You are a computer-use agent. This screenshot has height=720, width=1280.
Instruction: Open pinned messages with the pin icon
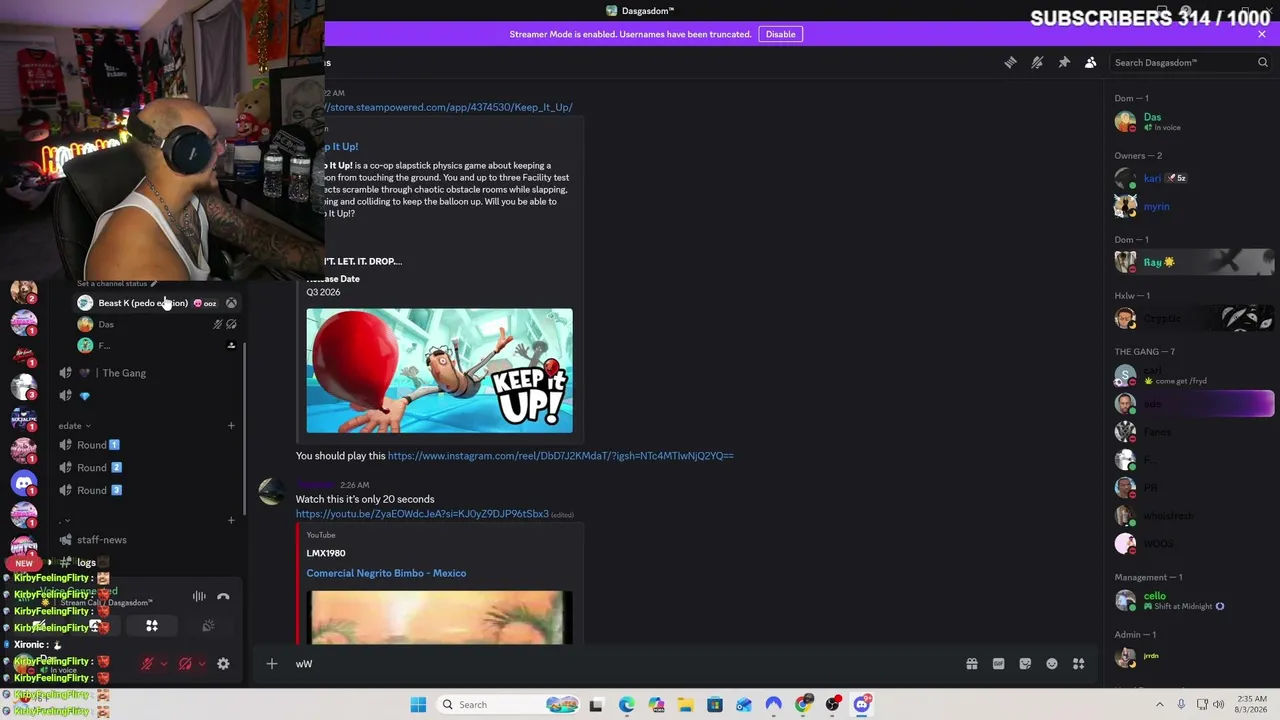(x=1064, y=62)
